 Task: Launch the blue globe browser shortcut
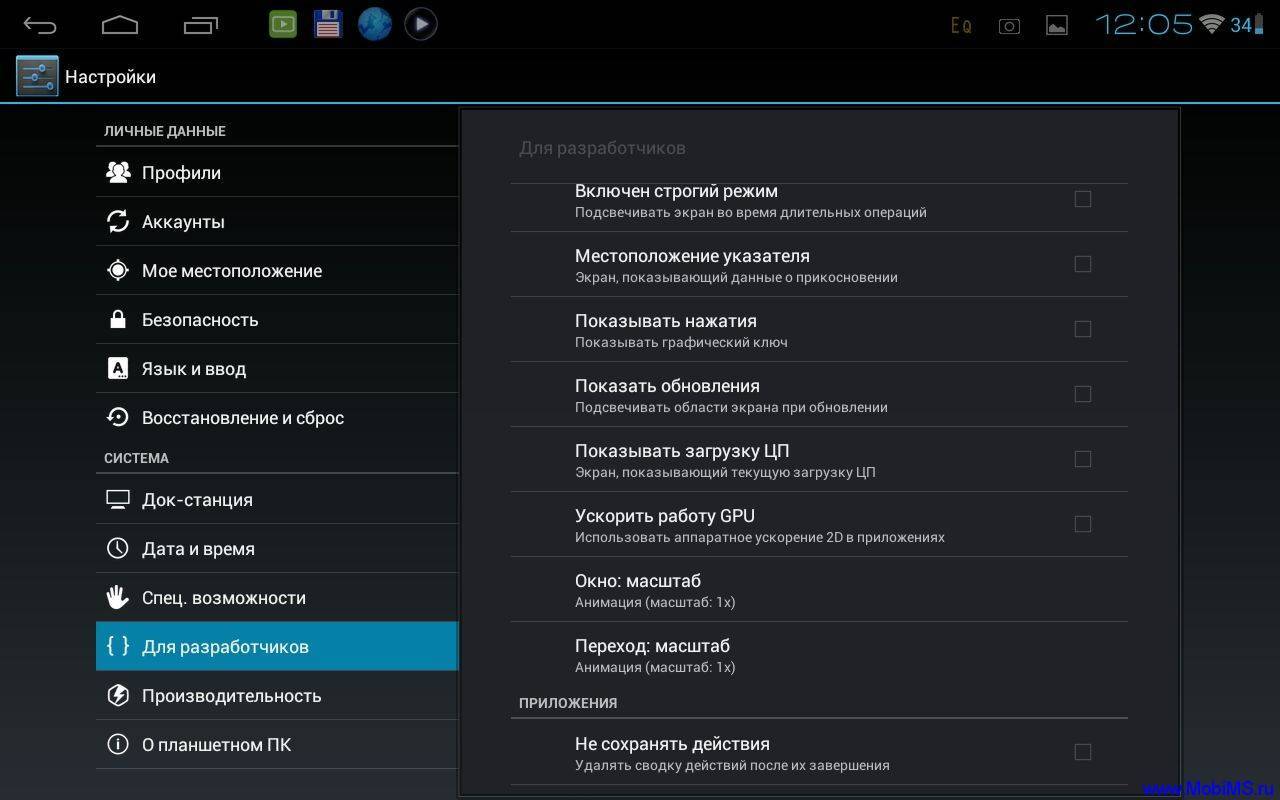click(375, 24)
